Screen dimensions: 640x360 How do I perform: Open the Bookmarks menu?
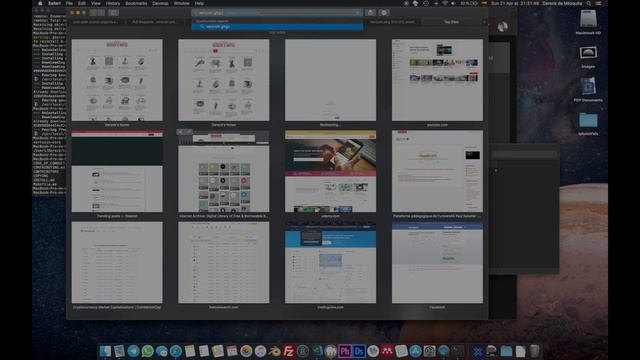coord(136,3)
